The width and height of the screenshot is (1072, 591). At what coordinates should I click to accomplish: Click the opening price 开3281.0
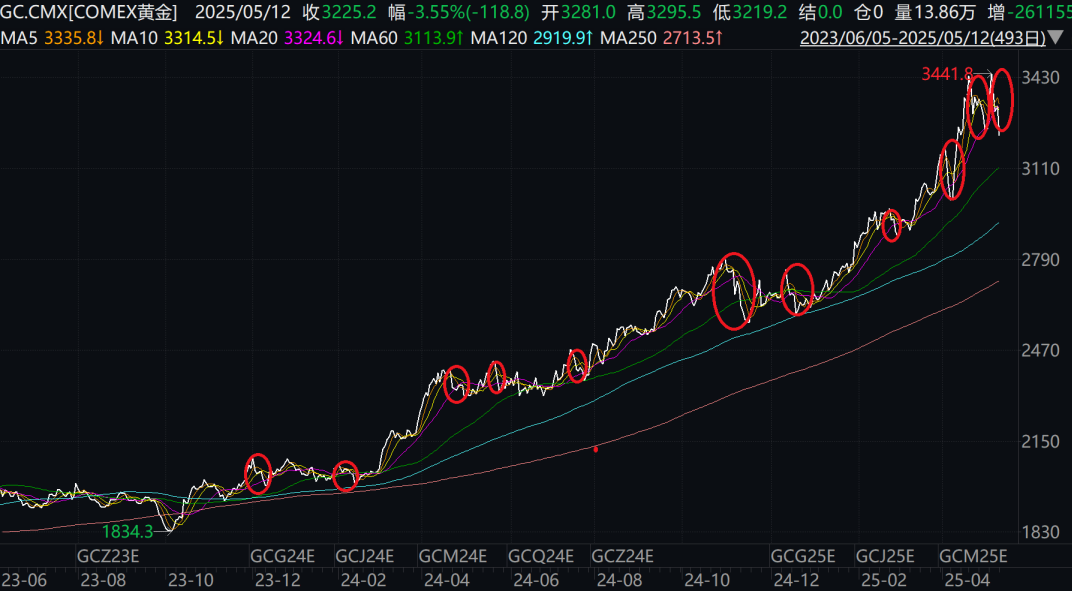coord(578,12)
